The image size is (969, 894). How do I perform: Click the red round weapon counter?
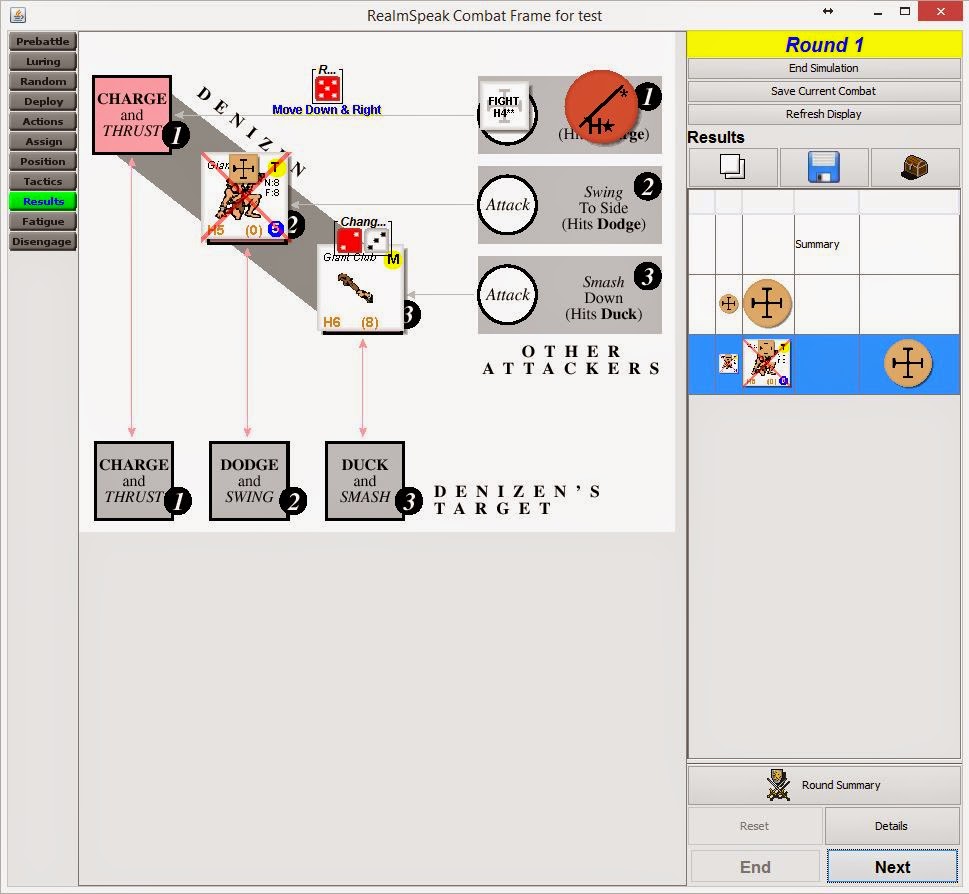600,107
